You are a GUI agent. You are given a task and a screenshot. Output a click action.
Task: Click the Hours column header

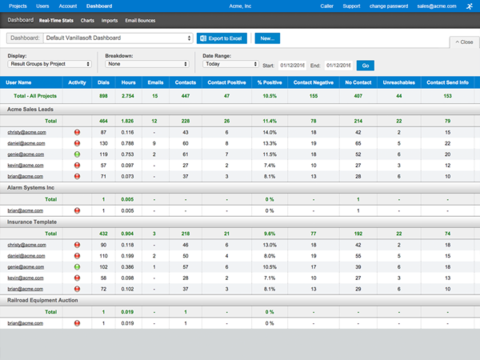(128, 82)
